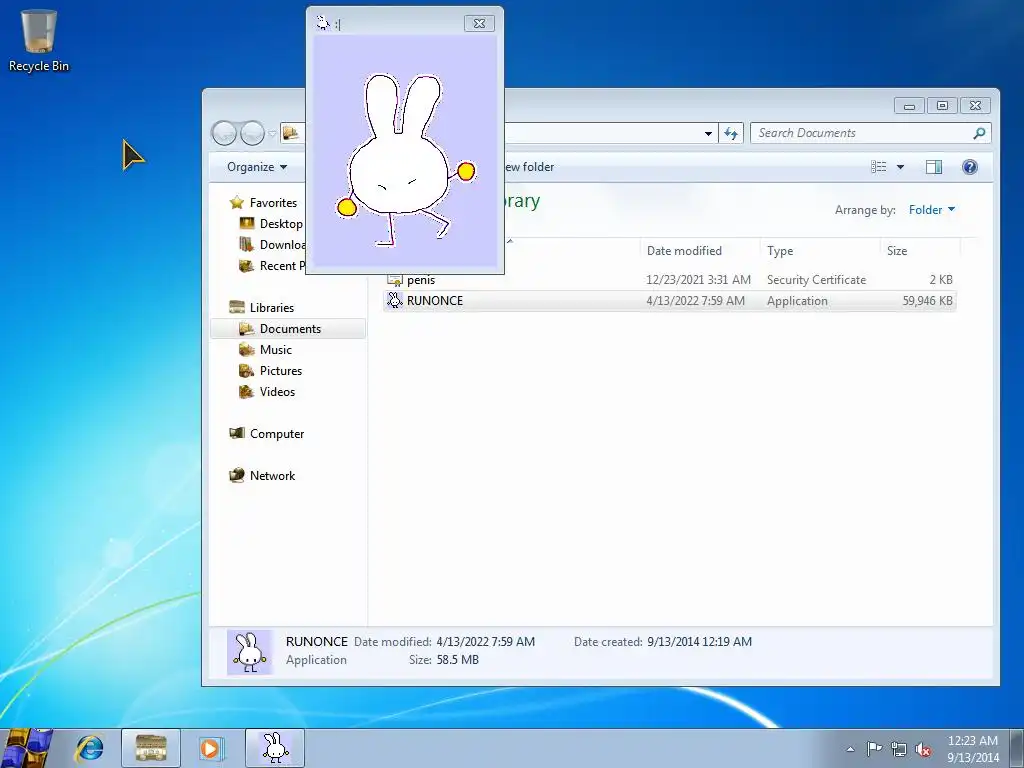Click the Forward navigation button in Explorer

click(252, 133)
